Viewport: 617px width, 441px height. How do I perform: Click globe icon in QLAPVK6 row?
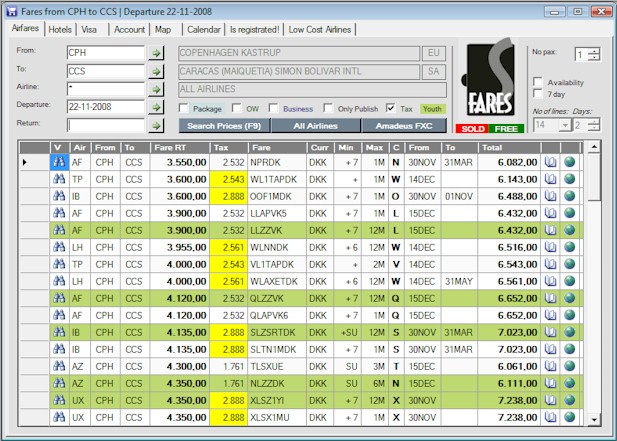(x=569, y=315)
